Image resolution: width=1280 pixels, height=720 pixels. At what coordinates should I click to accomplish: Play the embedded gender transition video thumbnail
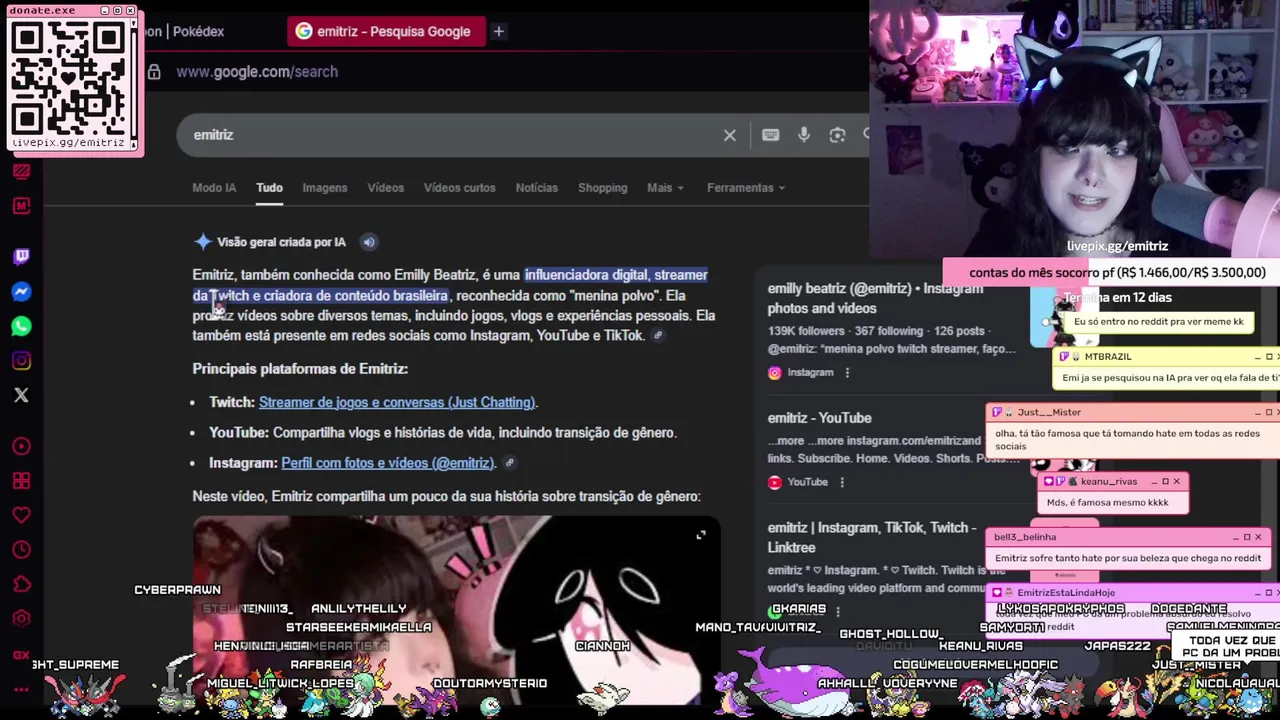[x=456, y=610]
